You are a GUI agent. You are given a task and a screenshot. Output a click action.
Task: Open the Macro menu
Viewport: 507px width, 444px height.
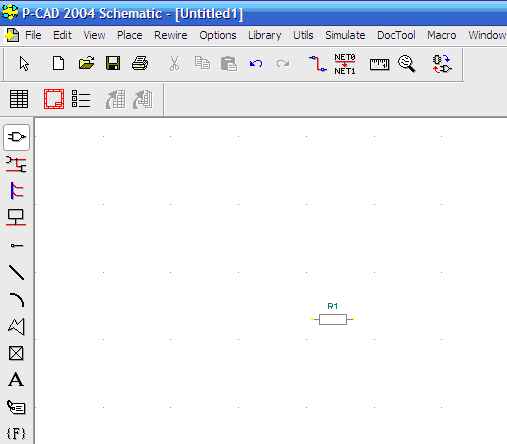click(x=442, y=35)
